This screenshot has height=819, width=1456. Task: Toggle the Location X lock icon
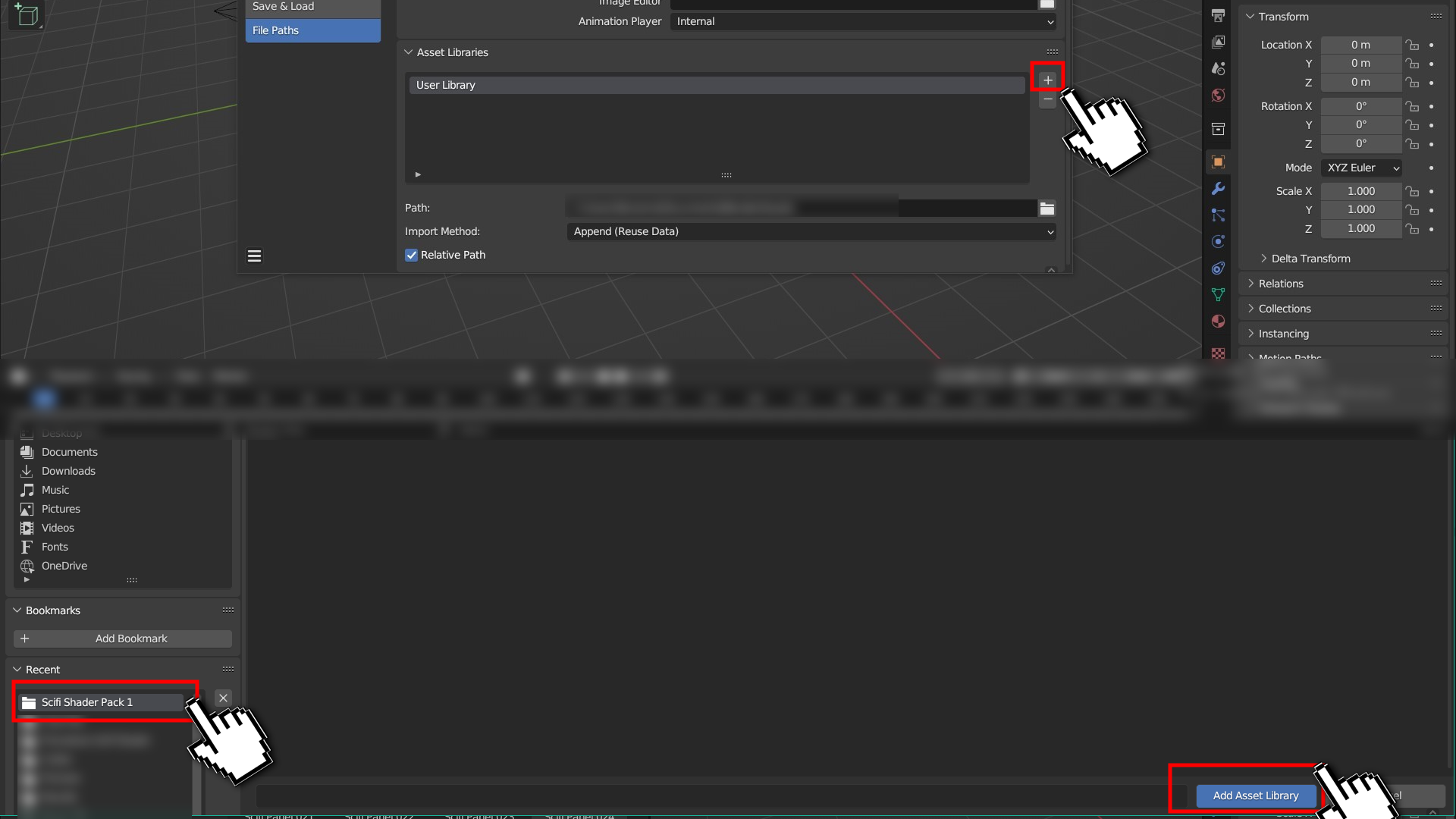coord(1412,45)
